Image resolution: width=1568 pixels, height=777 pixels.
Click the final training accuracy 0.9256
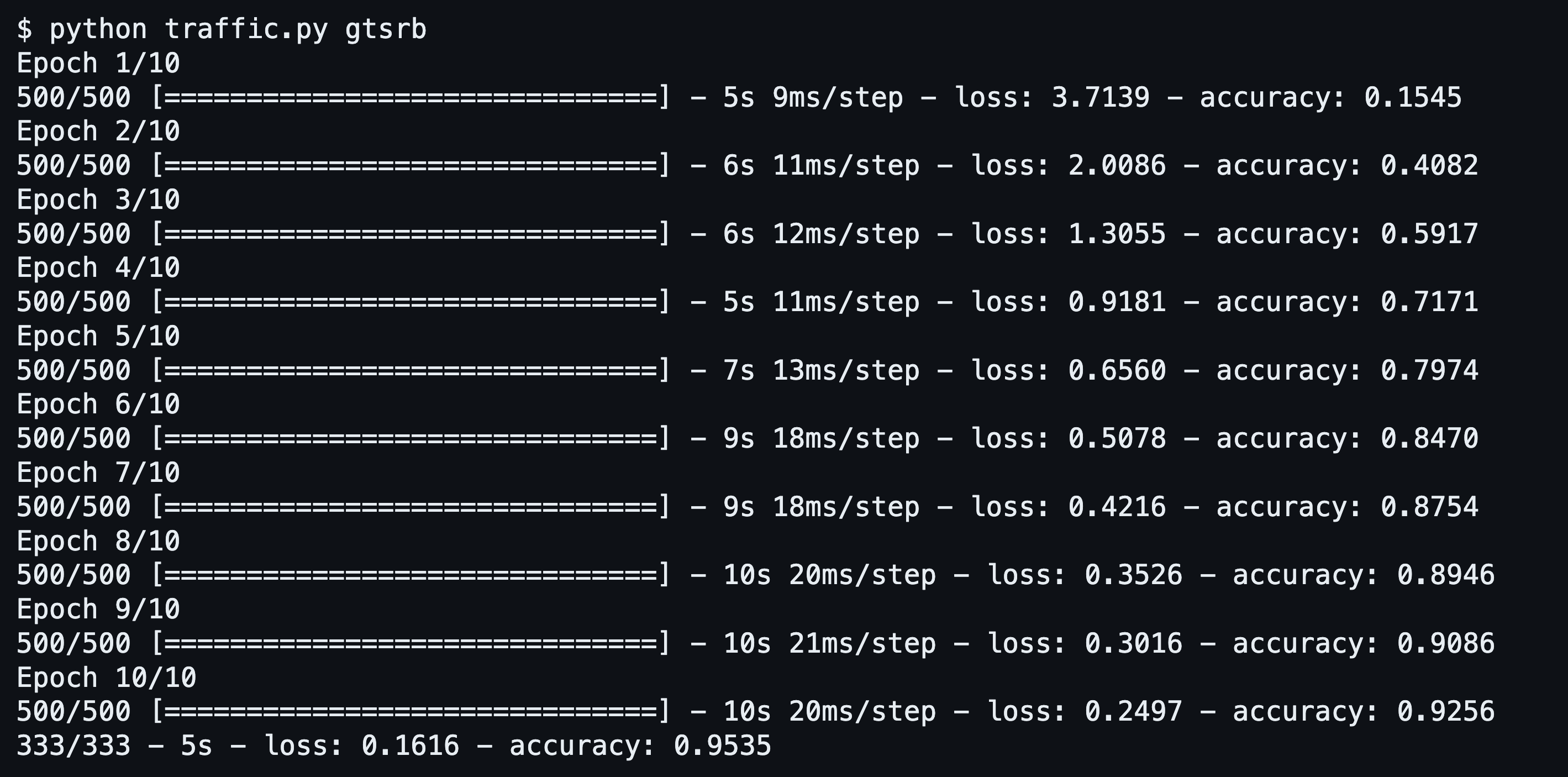click(1446, 711)
